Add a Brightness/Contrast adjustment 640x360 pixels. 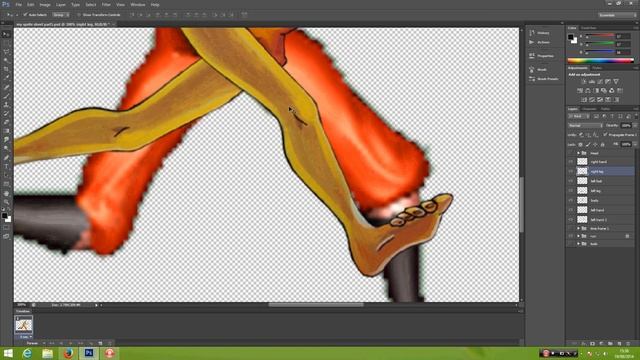584,82
